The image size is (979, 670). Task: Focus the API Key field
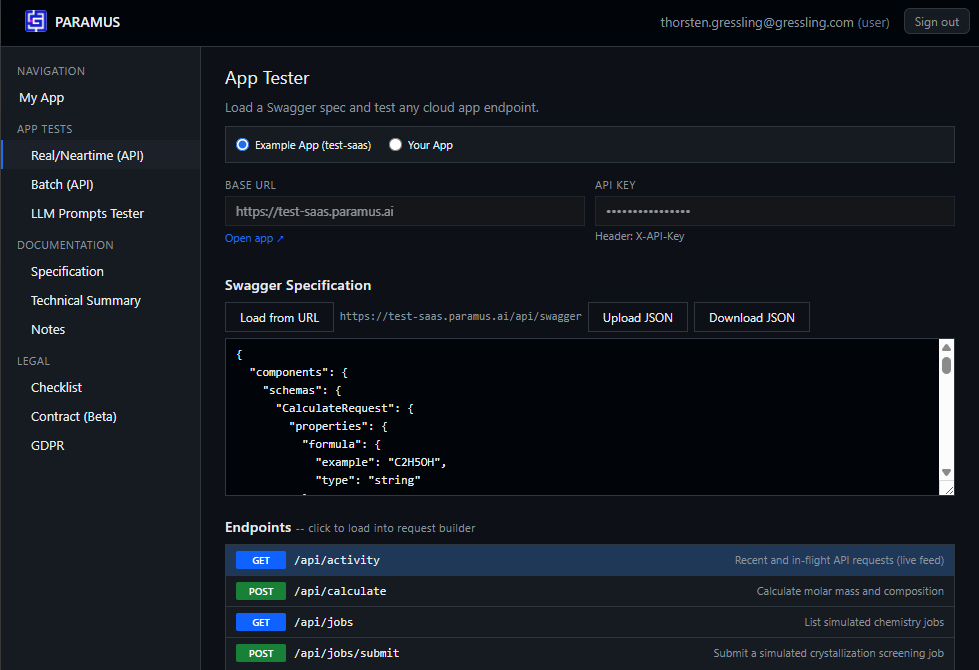(774, 211)
